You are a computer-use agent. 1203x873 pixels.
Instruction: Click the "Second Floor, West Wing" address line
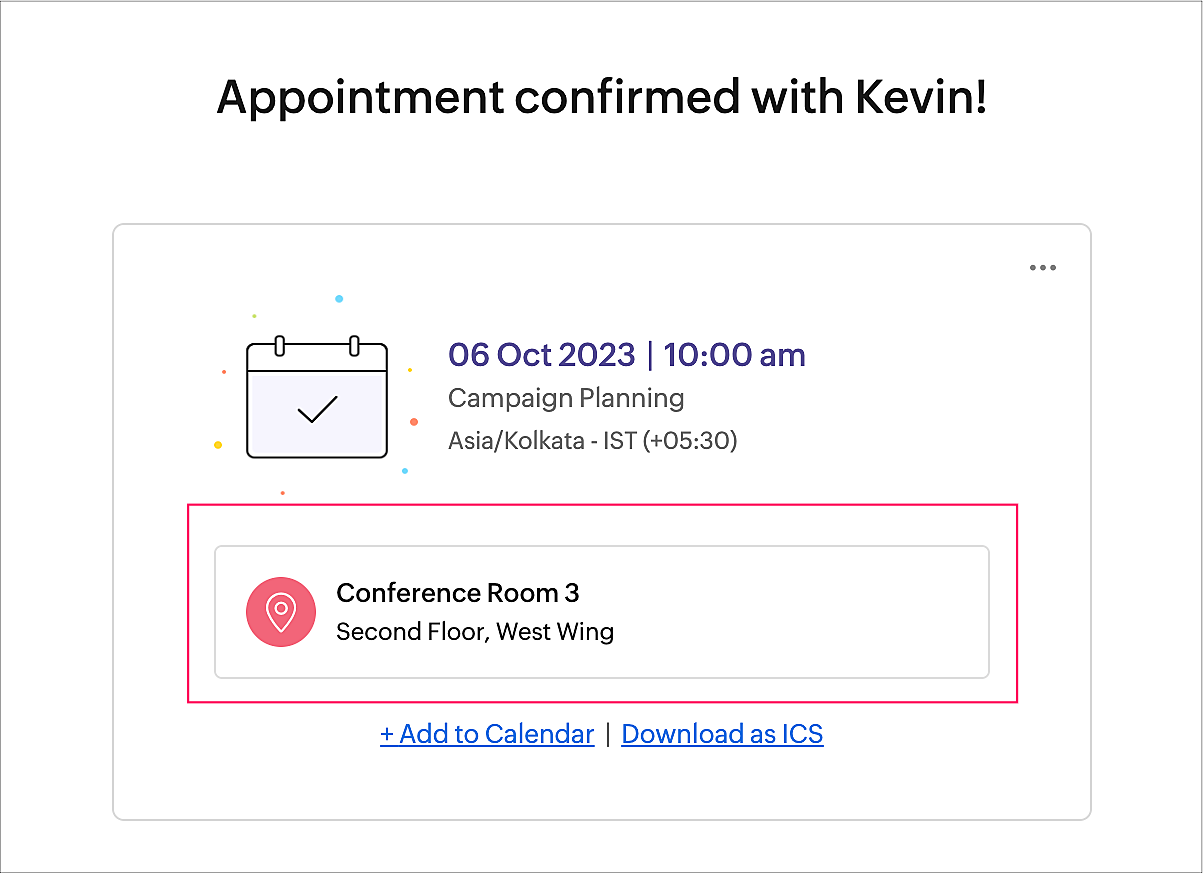coord(475,632)
